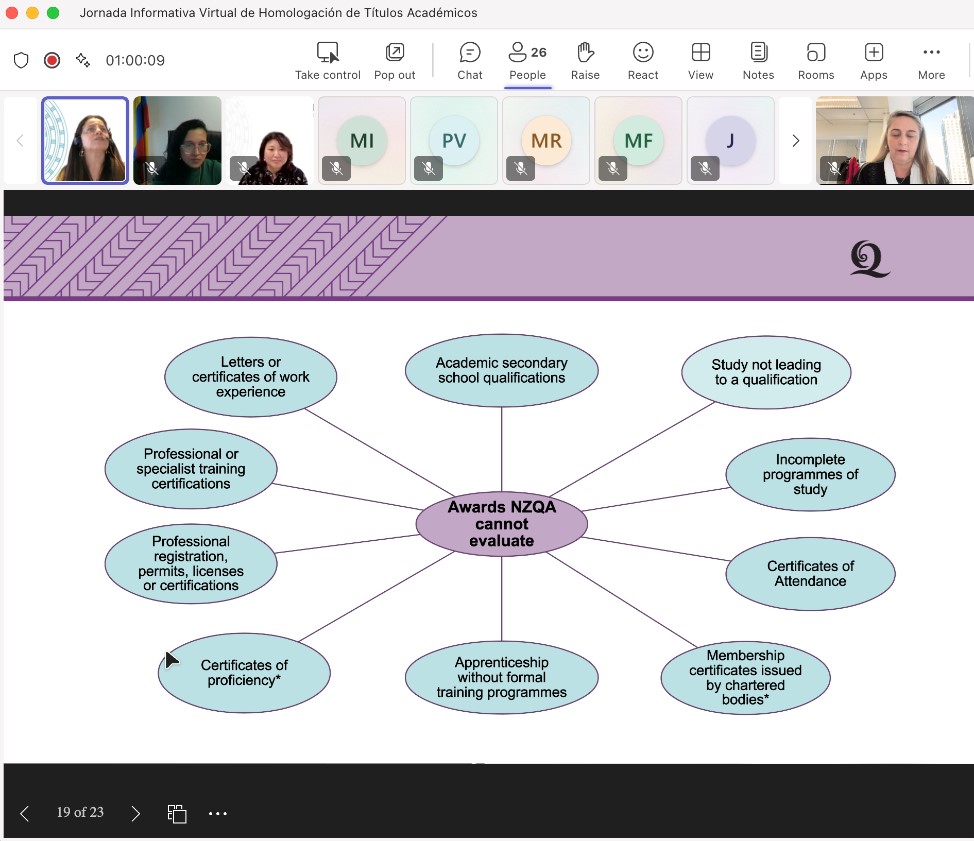Click muted mic icon on MI tile
Screen dimensions: 974x841
point(336,168)
